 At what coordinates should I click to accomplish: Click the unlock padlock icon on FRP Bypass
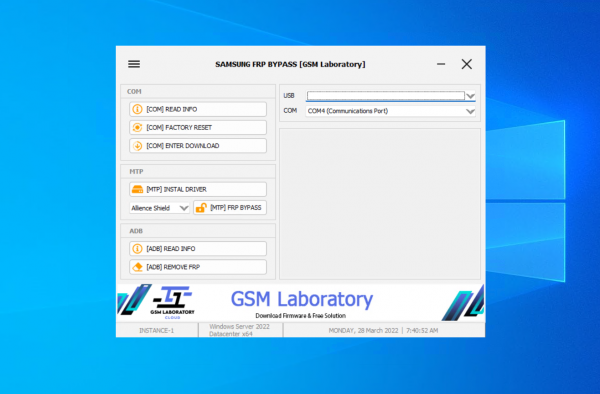pos(201,208)
